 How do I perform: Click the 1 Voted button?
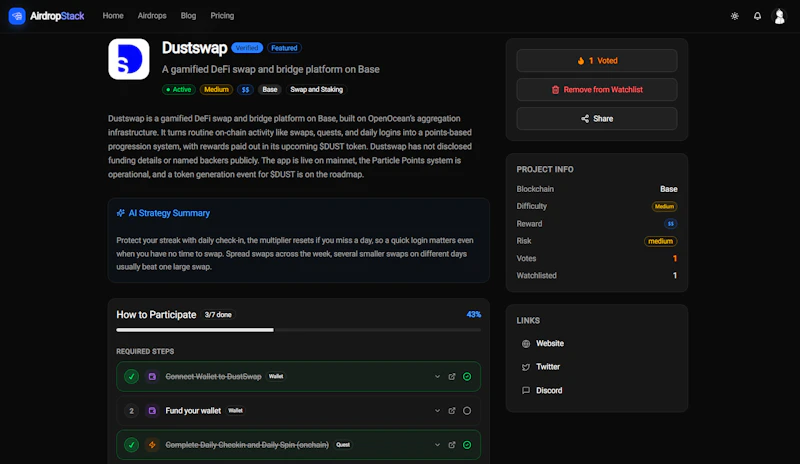pyautogui.click(x=597, y=61)
